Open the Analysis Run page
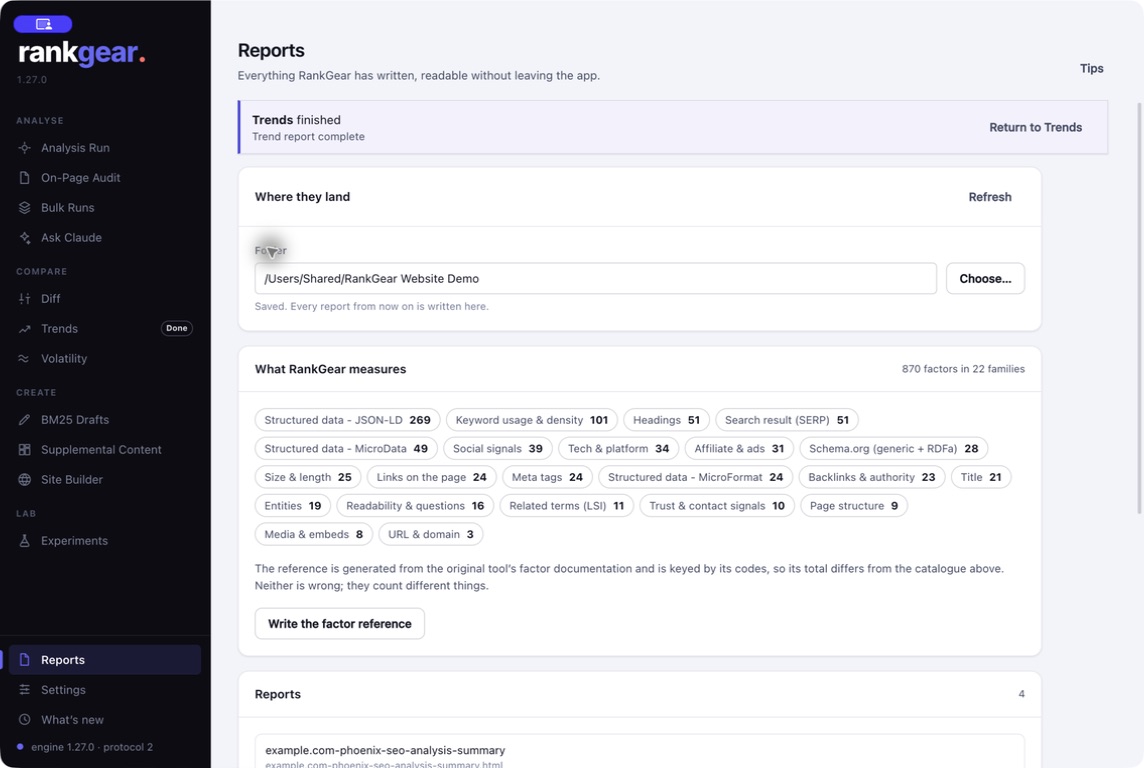 [105, 147]
